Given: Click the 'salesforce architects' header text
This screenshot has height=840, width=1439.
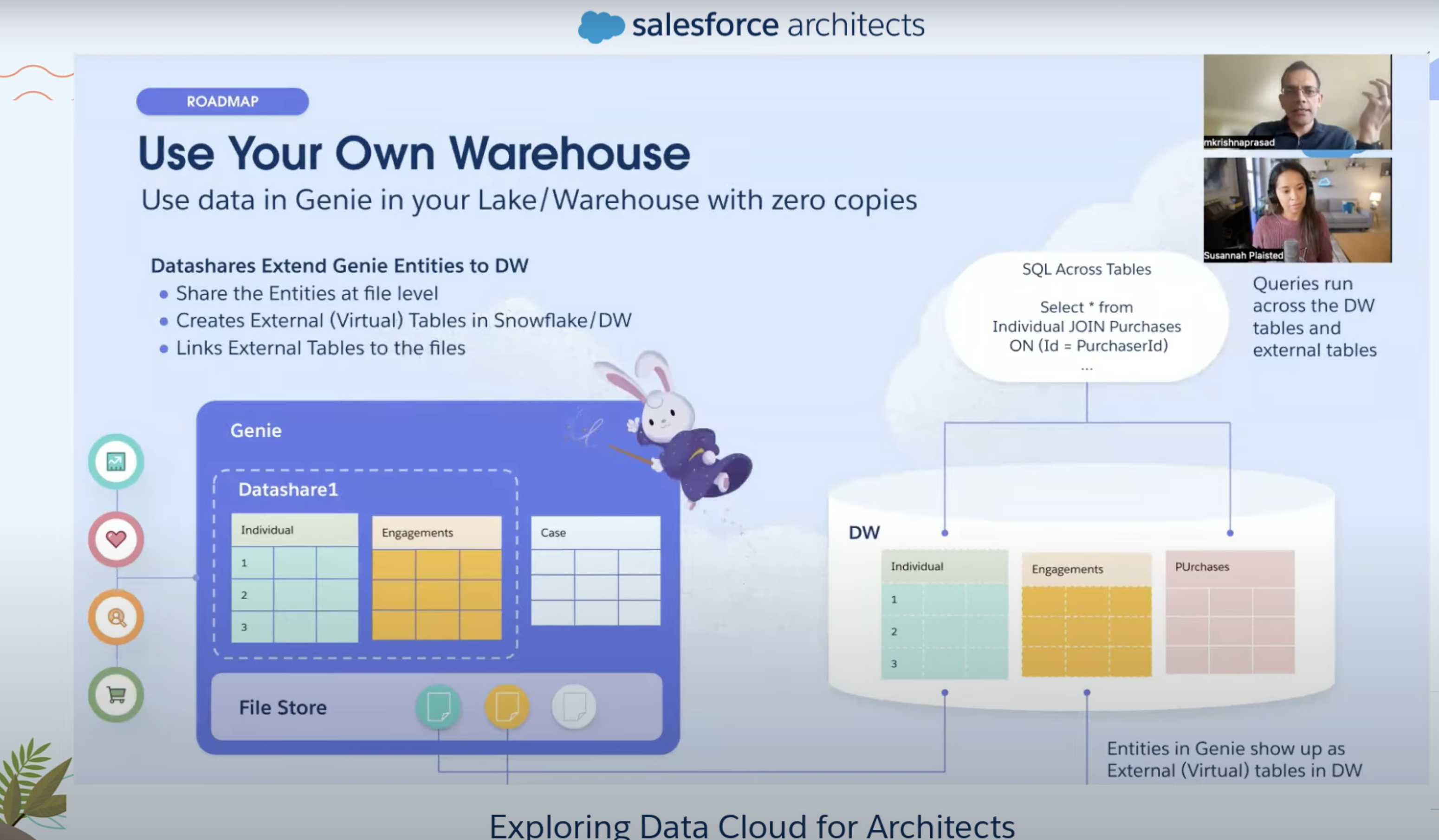Looking at the screenshot, I should (x=778, y=25).
